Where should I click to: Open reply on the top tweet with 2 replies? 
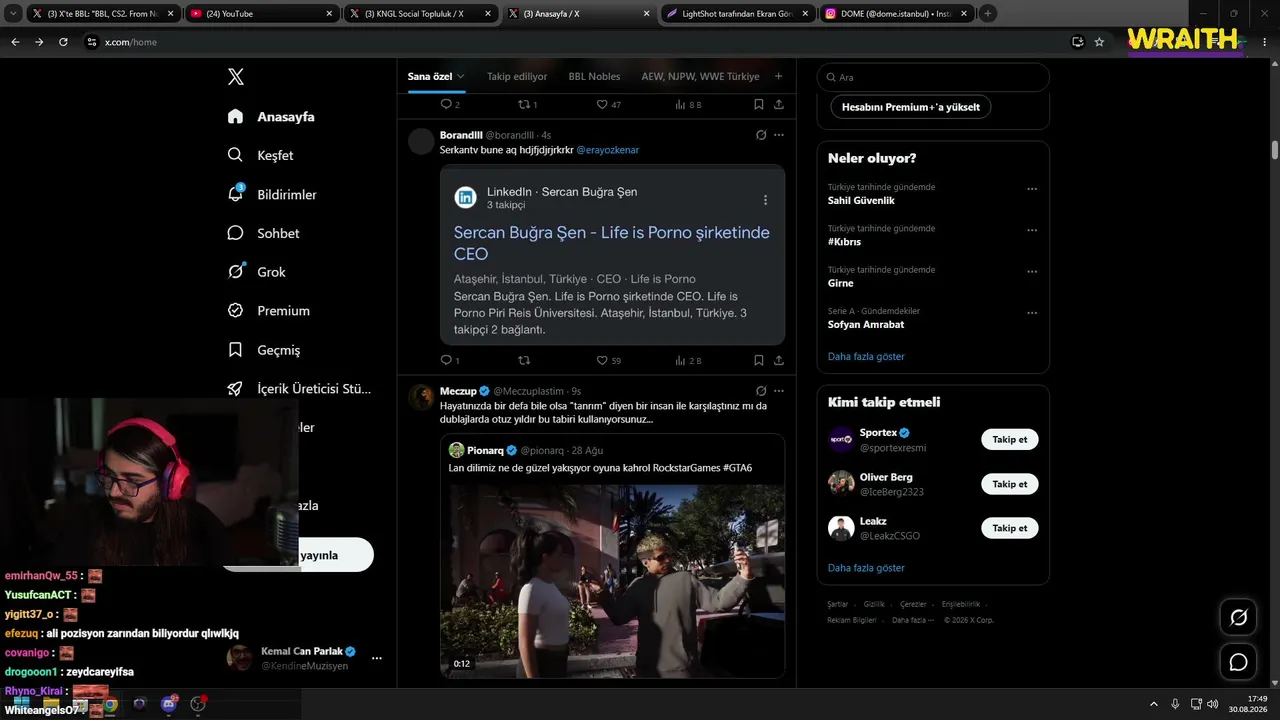(449, 104)
